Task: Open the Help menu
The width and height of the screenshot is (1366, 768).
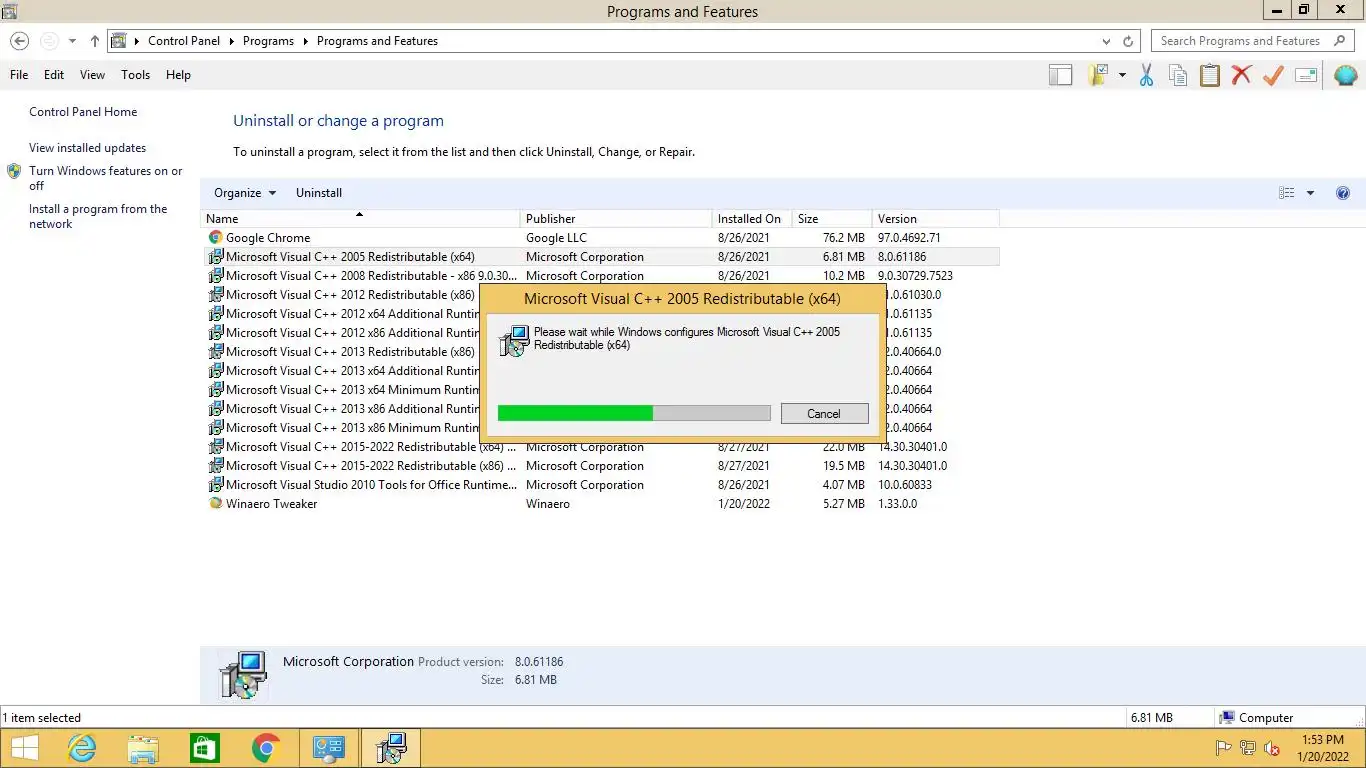Action: point(178,75)
